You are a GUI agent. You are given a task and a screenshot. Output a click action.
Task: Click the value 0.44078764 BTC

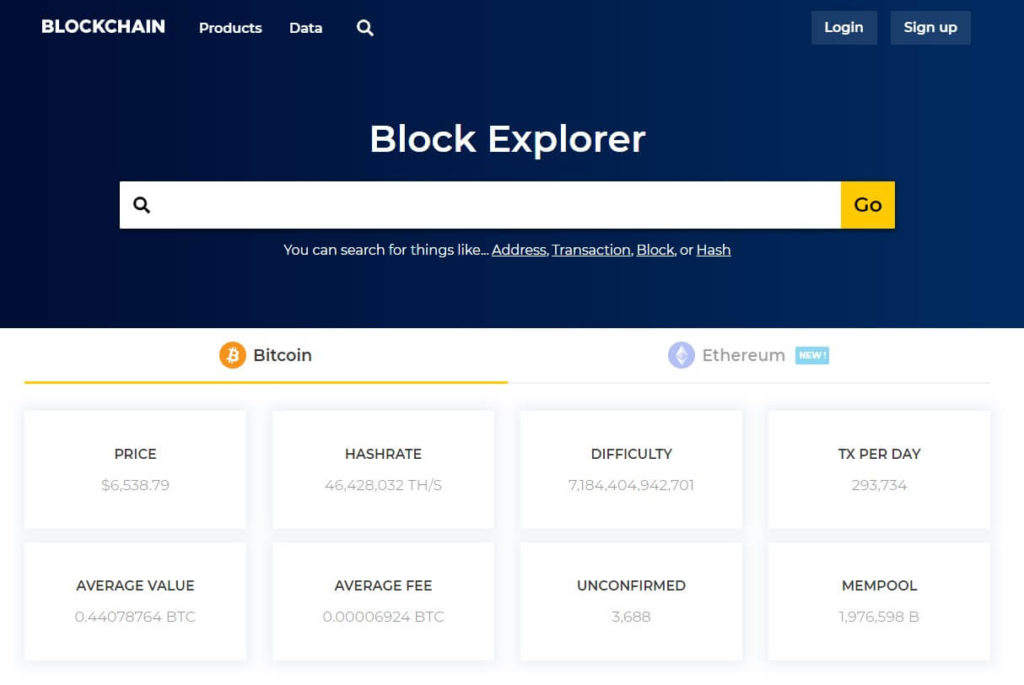tap(135, 617)
